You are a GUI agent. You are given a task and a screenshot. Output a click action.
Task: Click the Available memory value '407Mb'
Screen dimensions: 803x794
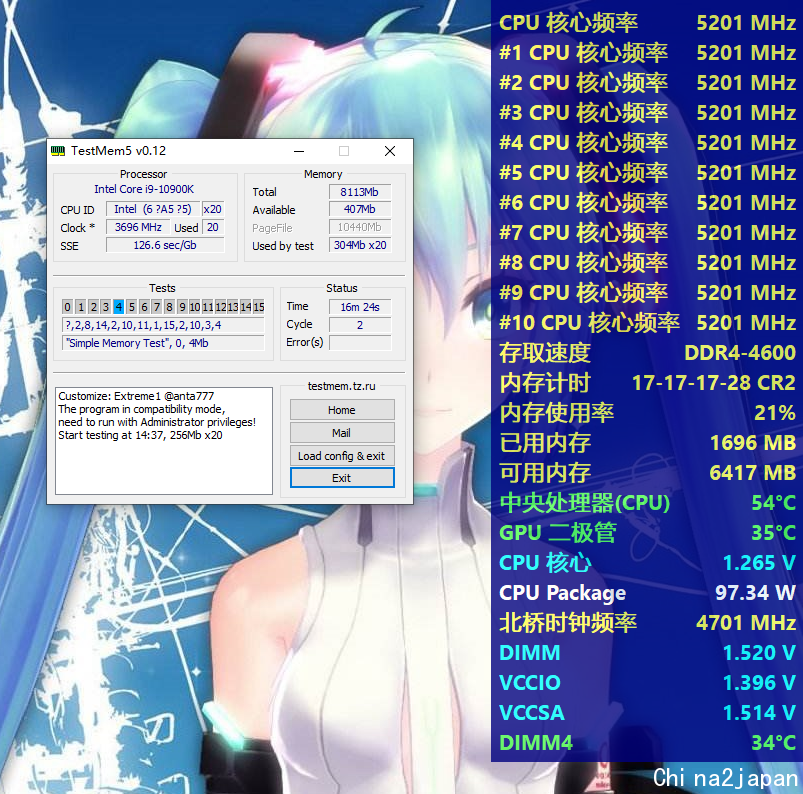pyautogui.click(x=360, y=209)
